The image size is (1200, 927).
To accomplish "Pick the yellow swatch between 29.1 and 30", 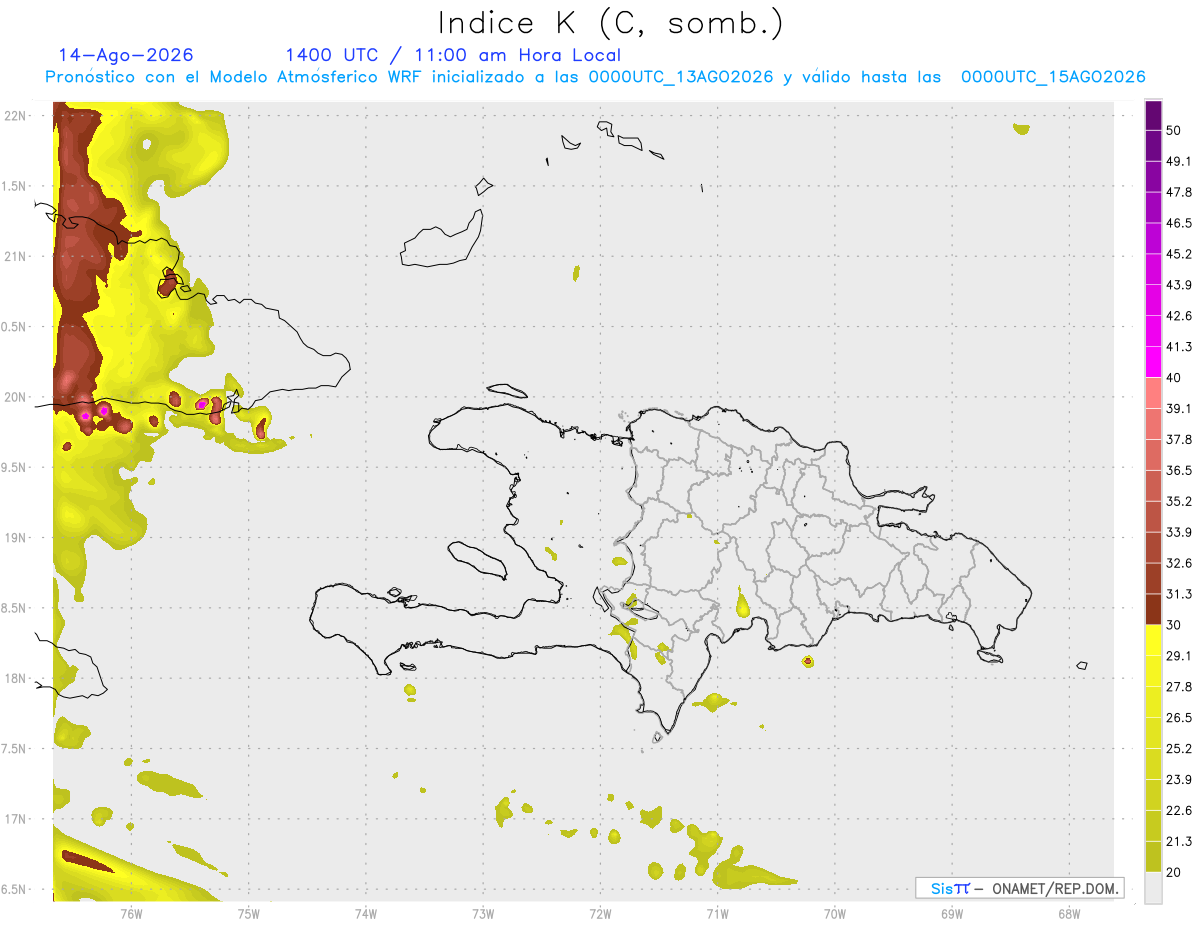I will click(x=1153, y=640).
